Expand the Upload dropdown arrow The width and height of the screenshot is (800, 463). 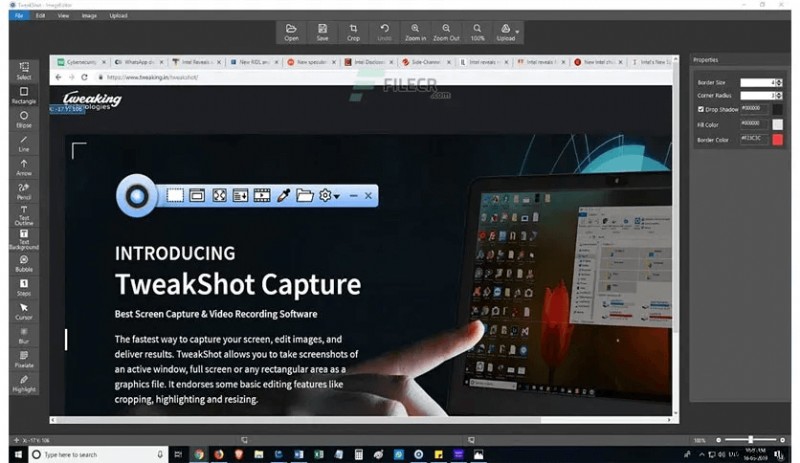point(517,32)
